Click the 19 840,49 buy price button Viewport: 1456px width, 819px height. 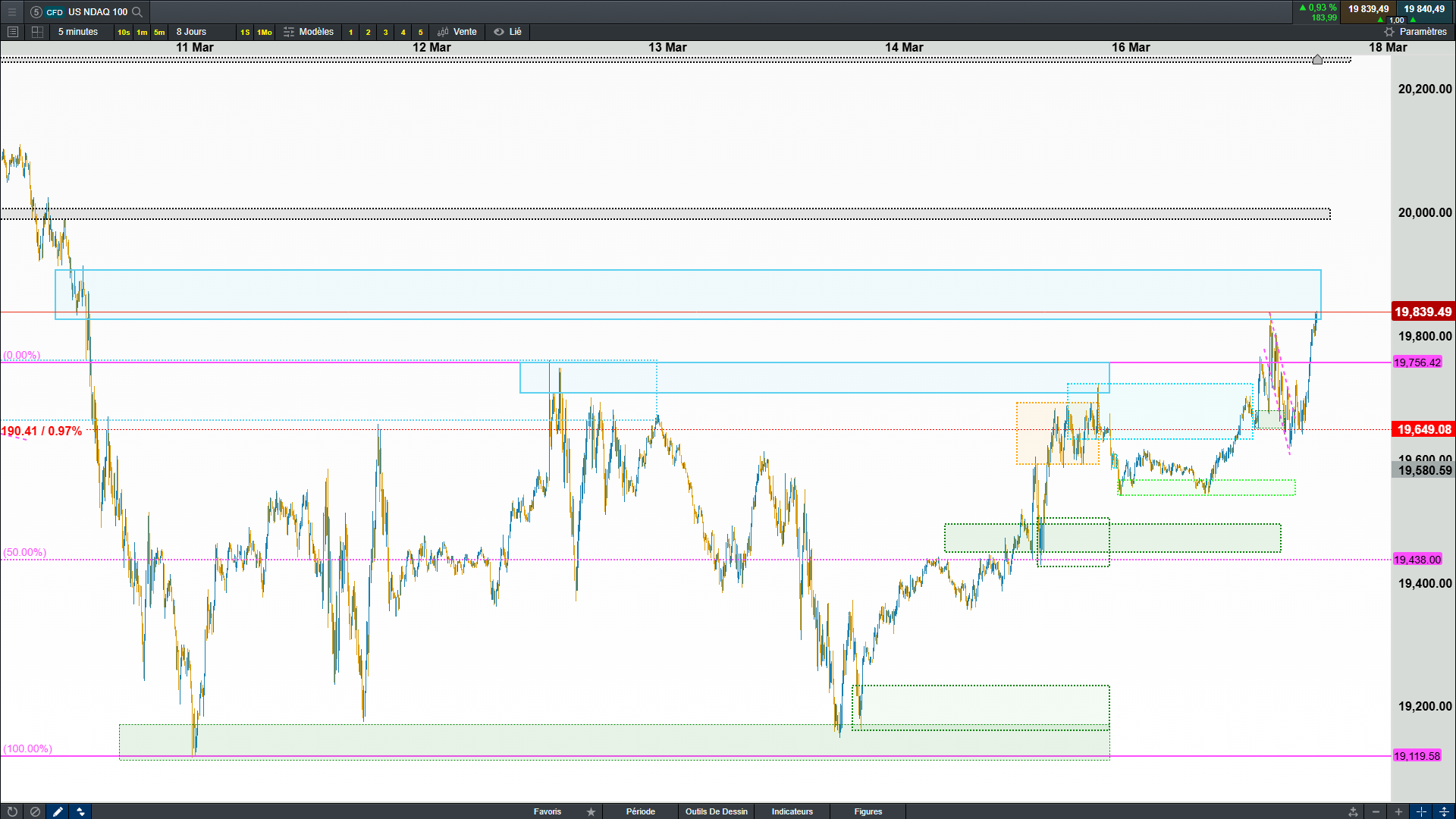(x=1423, y=9)
